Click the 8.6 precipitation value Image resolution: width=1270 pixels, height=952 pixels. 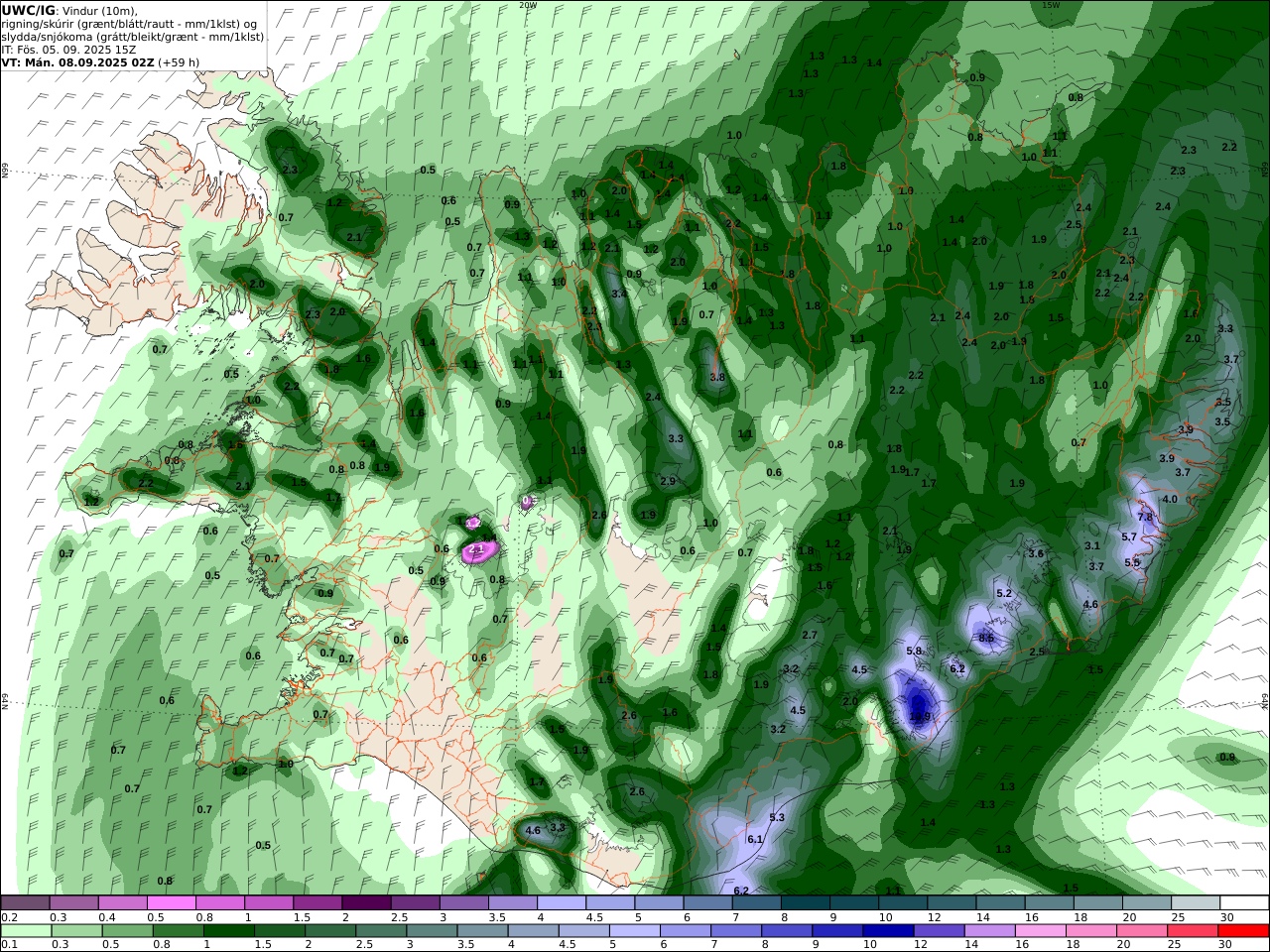(986, 638)
